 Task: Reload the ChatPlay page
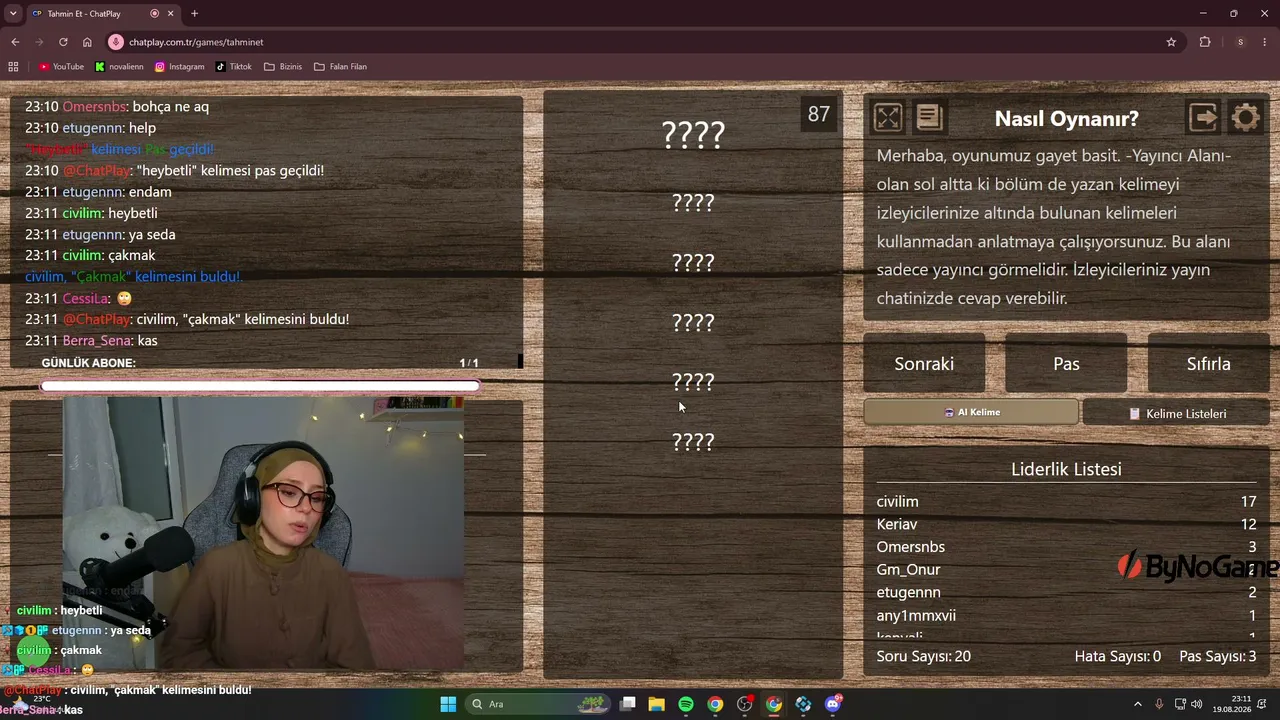(63, 42)
